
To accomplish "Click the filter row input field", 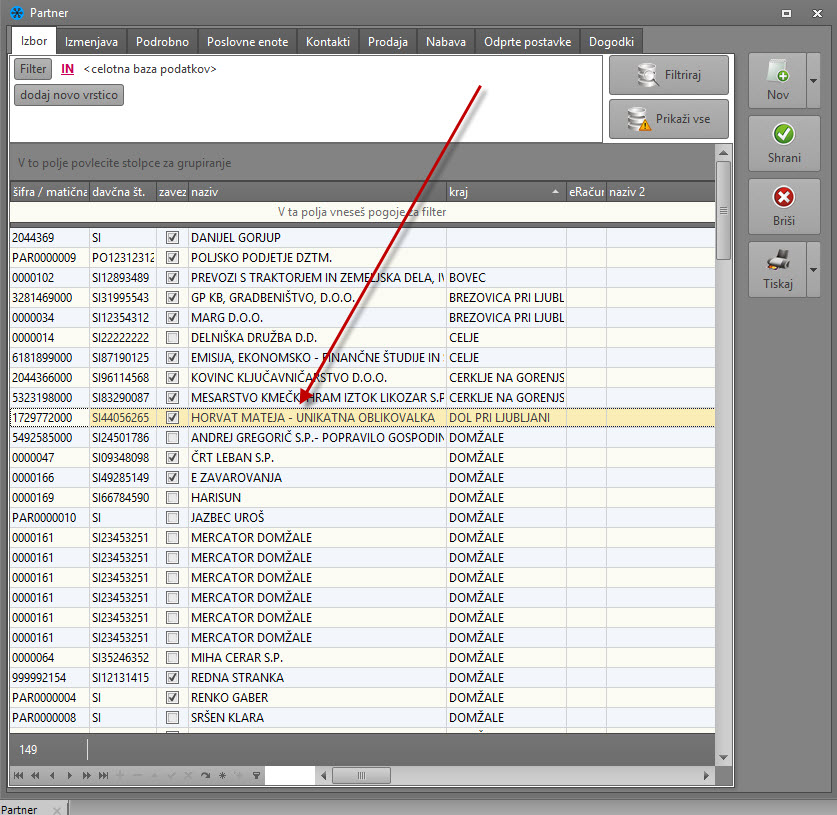I will [x=362, y=212].
